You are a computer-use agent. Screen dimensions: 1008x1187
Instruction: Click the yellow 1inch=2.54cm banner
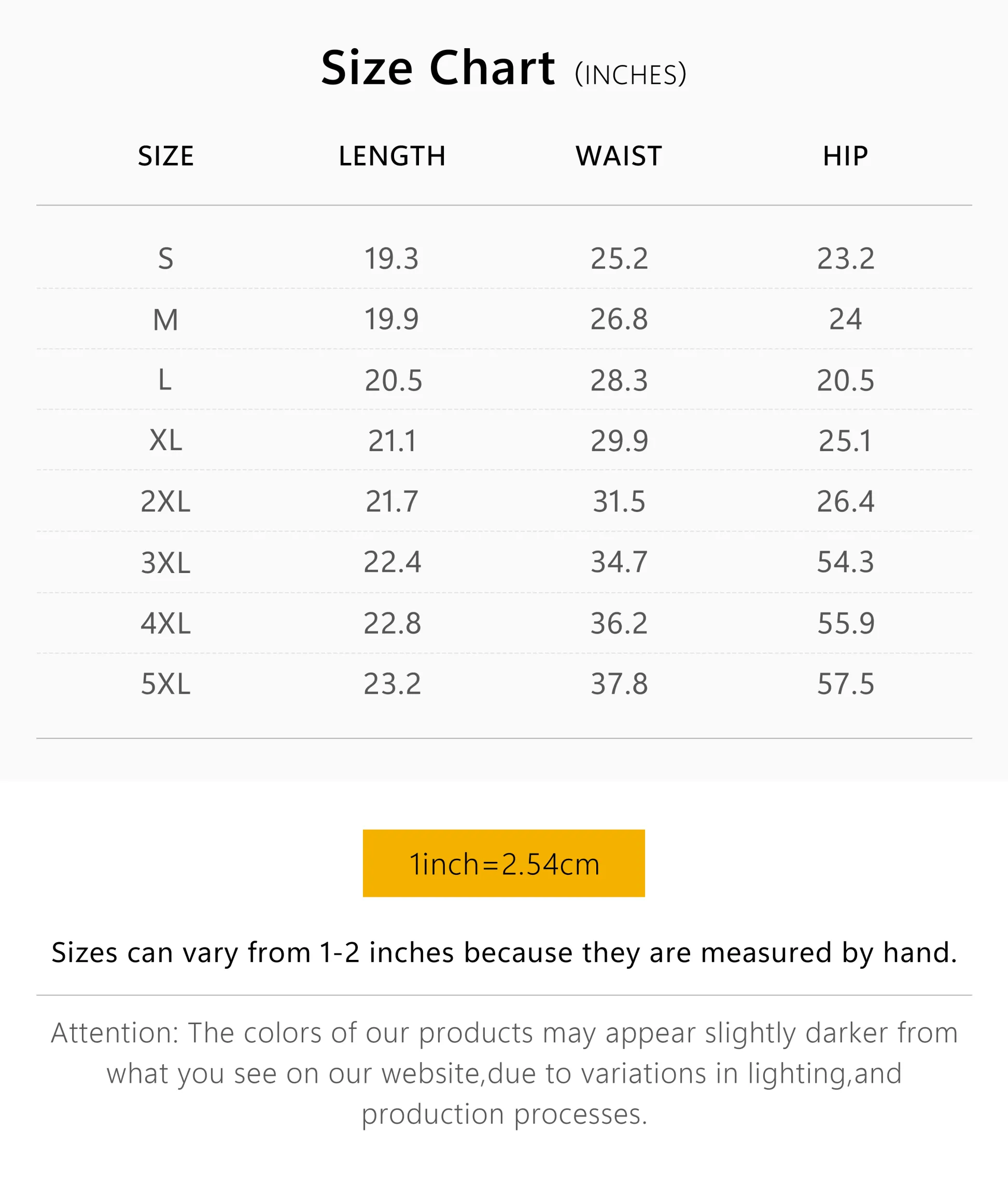(503, 863)
